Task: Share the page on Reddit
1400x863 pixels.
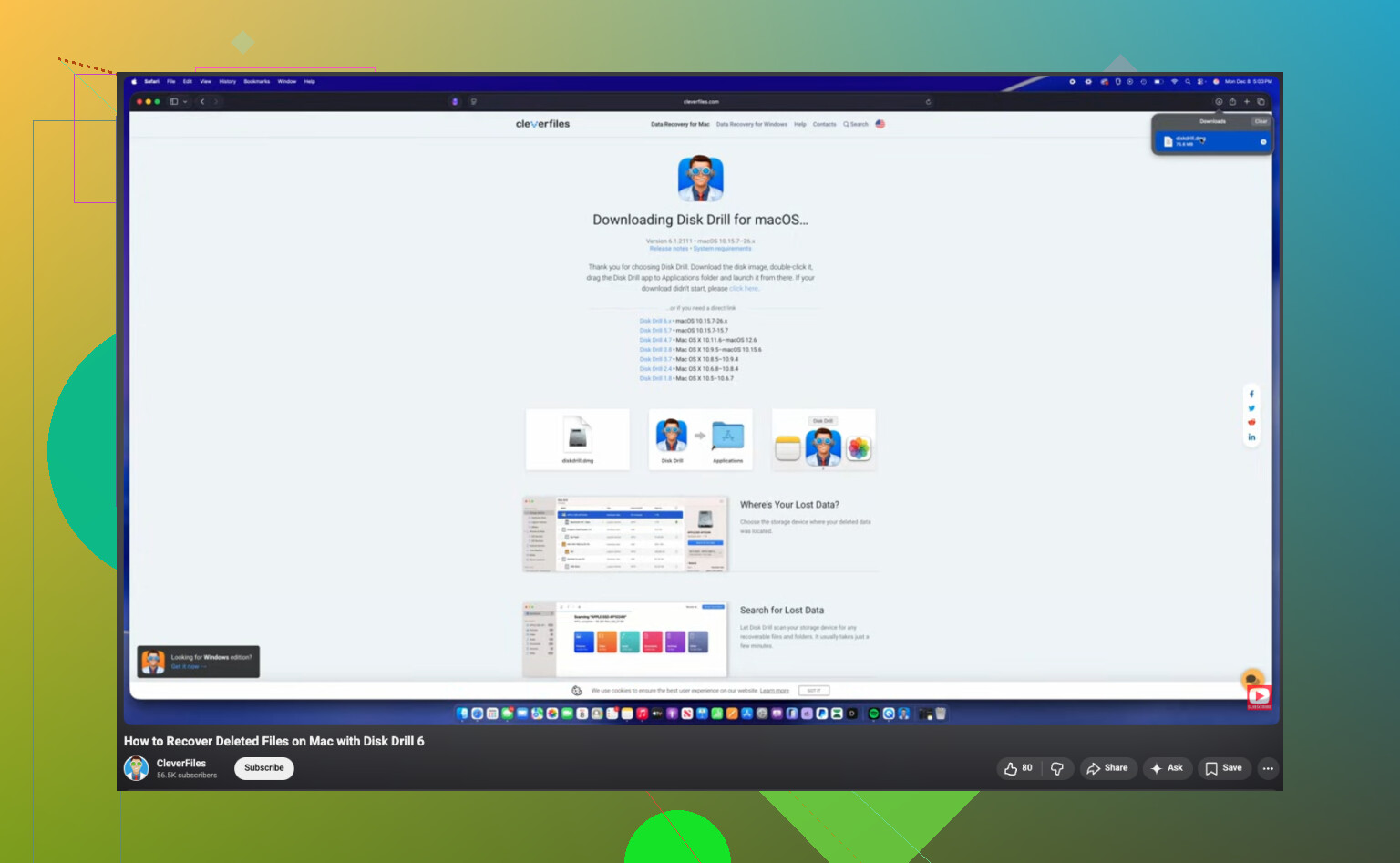Action: click(1251, 422)
